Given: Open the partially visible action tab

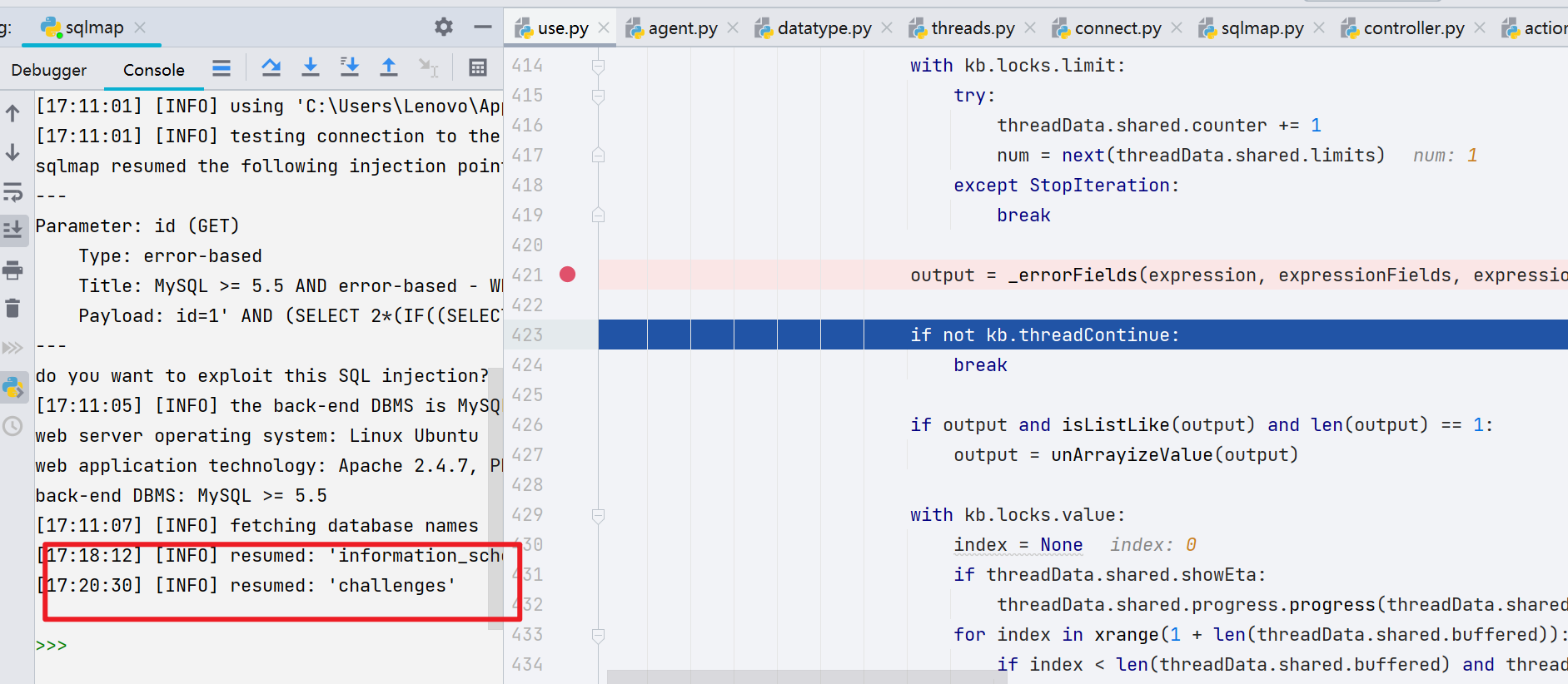Looking at the screenshot, I should point(1534,28).
